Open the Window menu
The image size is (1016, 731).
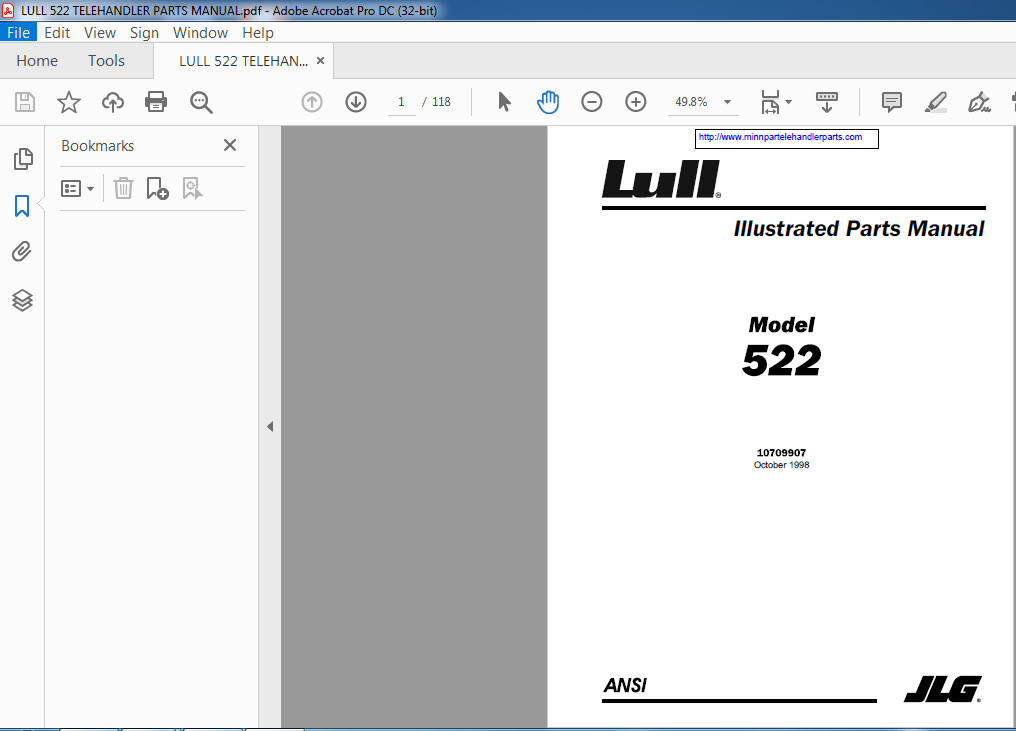(200, 32)
